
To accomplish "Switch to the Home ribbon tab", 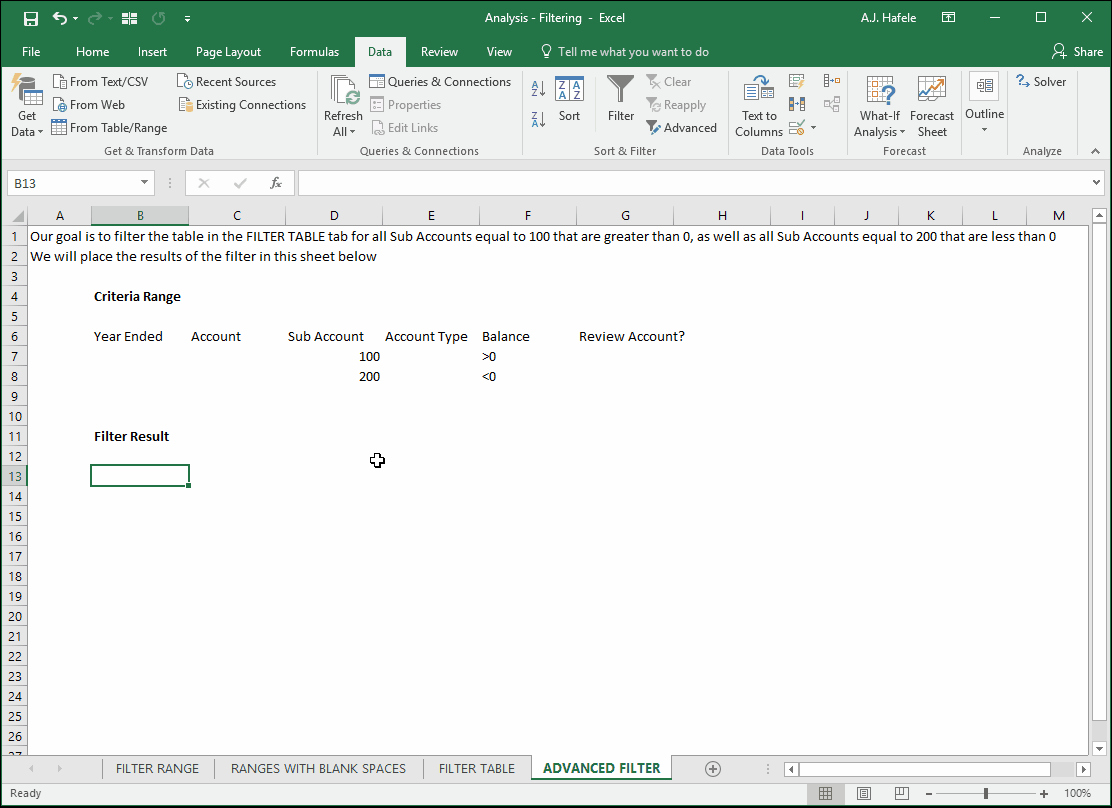I will tap(92, 52).
